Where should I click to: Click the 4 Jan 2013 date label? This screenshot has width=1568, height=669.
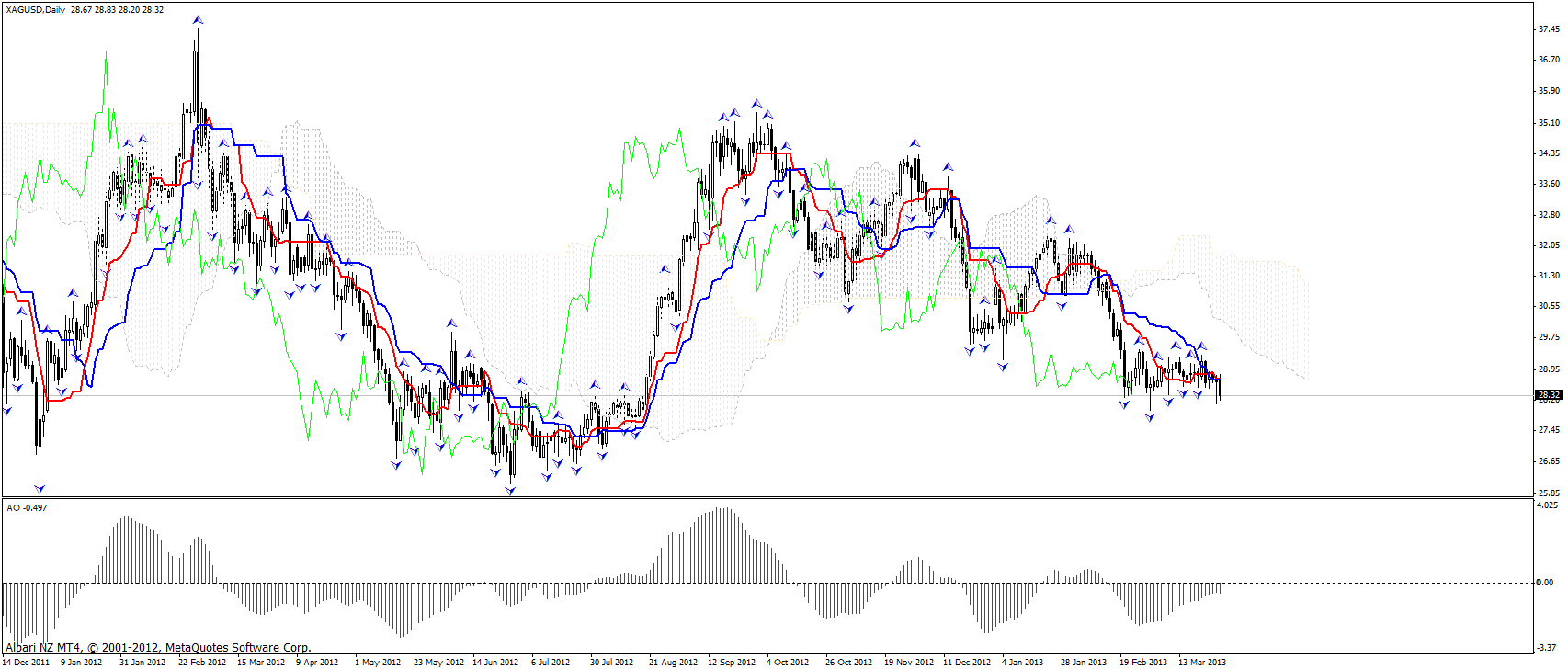[1022, 662]
